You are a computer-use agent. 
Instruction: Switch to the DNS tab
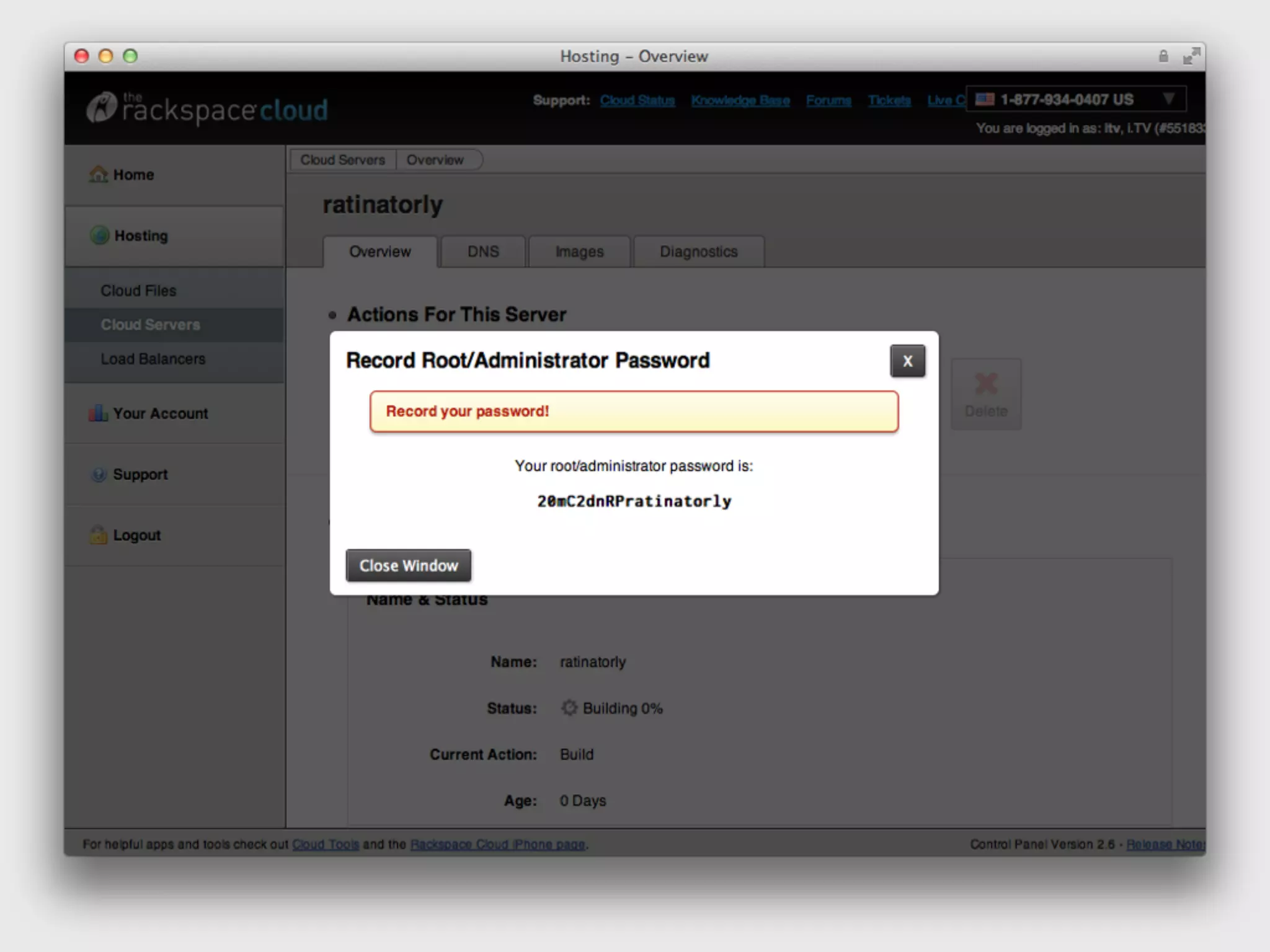[483, 252]
